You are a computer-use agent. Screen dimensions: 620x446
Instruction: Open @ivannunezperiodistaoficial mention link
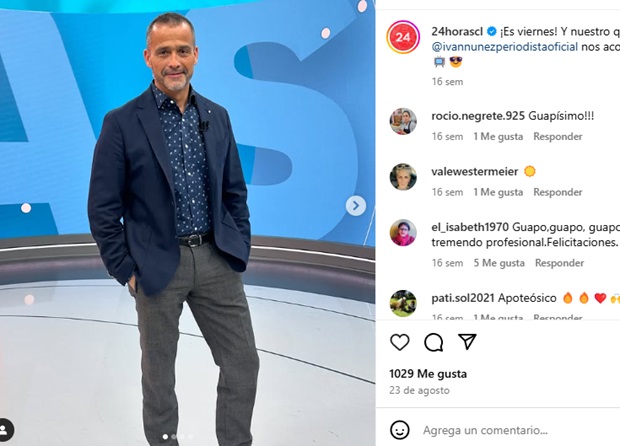[x=505, y=47]
